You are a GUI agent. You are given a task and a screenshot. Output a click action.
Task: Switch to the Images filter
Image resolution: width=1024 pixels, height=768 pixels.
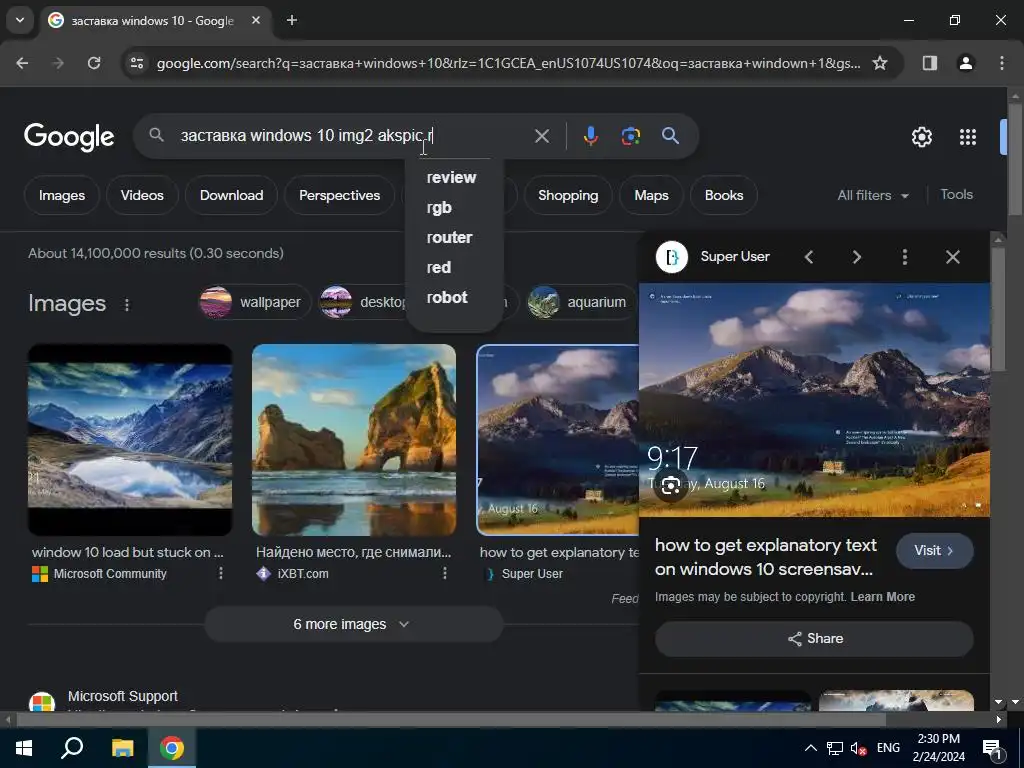[x=61, y=195]
